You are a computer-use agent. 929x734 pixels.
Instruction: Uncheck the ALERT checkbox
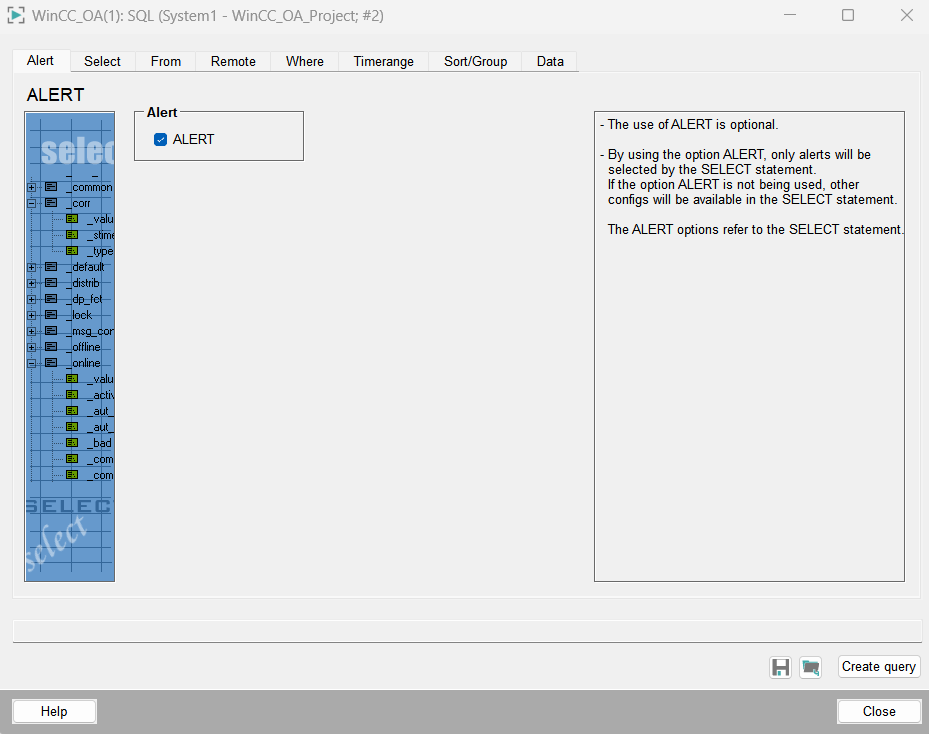(x=160, y=140)
